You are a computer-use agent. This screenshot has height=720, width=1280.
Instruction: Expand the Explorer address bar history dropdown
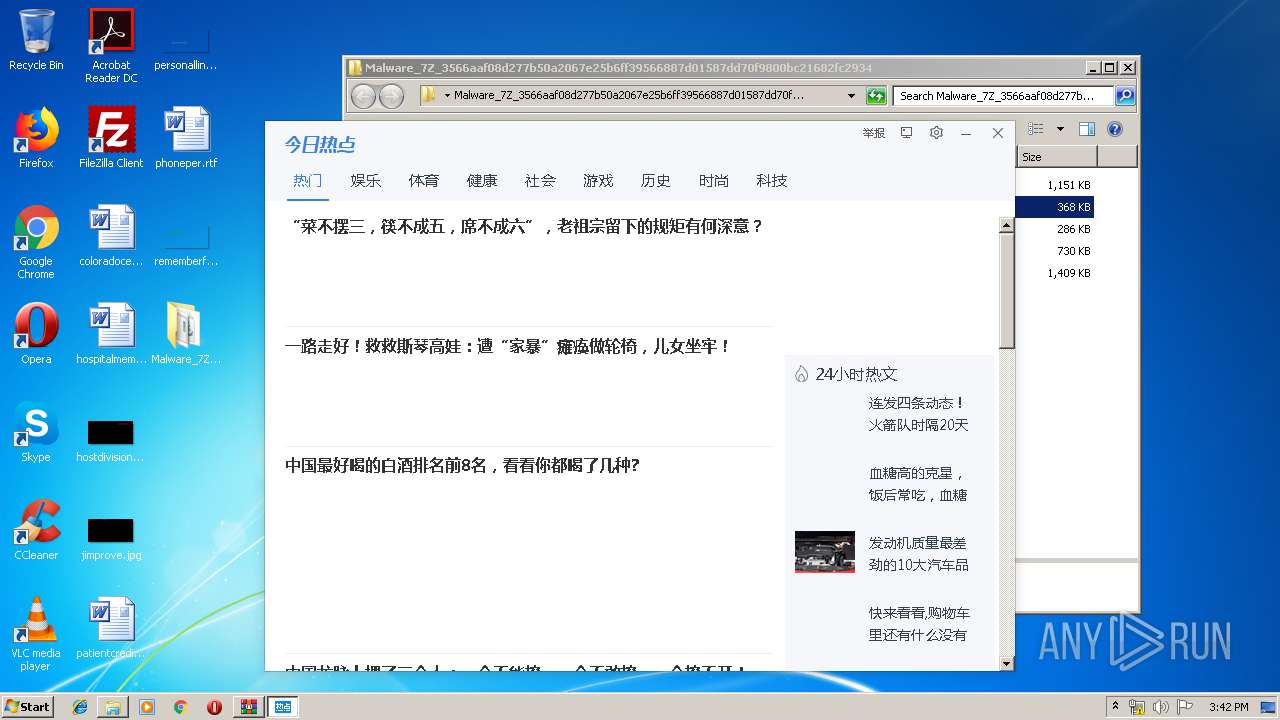[851, 96]
